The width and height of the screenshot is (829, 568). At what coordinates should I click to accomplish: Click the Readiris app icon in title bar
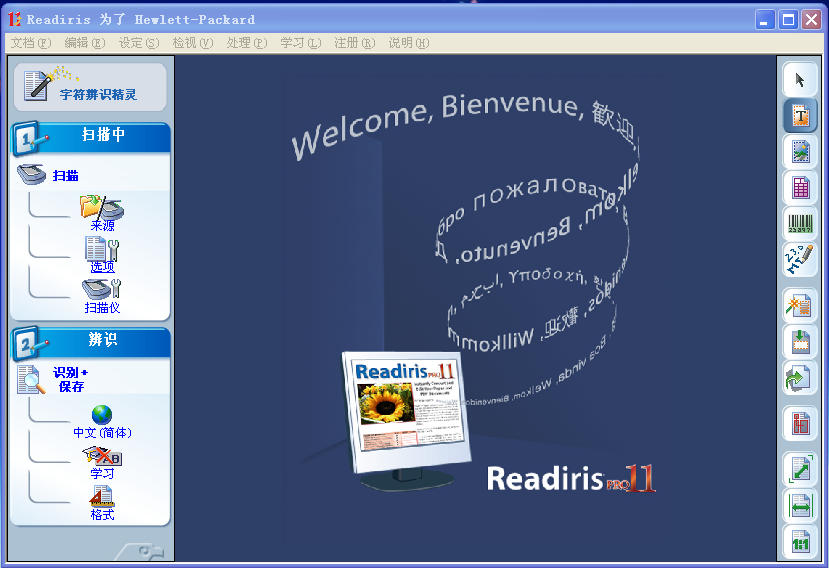click(x=15, y=20)
